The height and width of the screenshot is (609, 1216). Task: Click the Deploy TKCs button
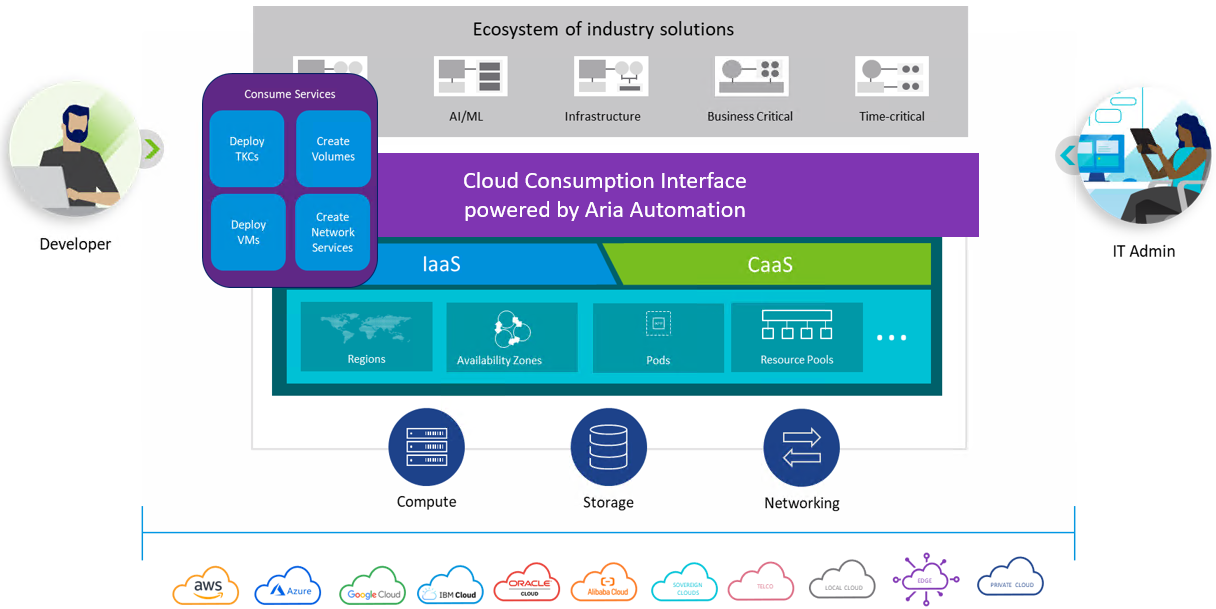tap(247, 149)
